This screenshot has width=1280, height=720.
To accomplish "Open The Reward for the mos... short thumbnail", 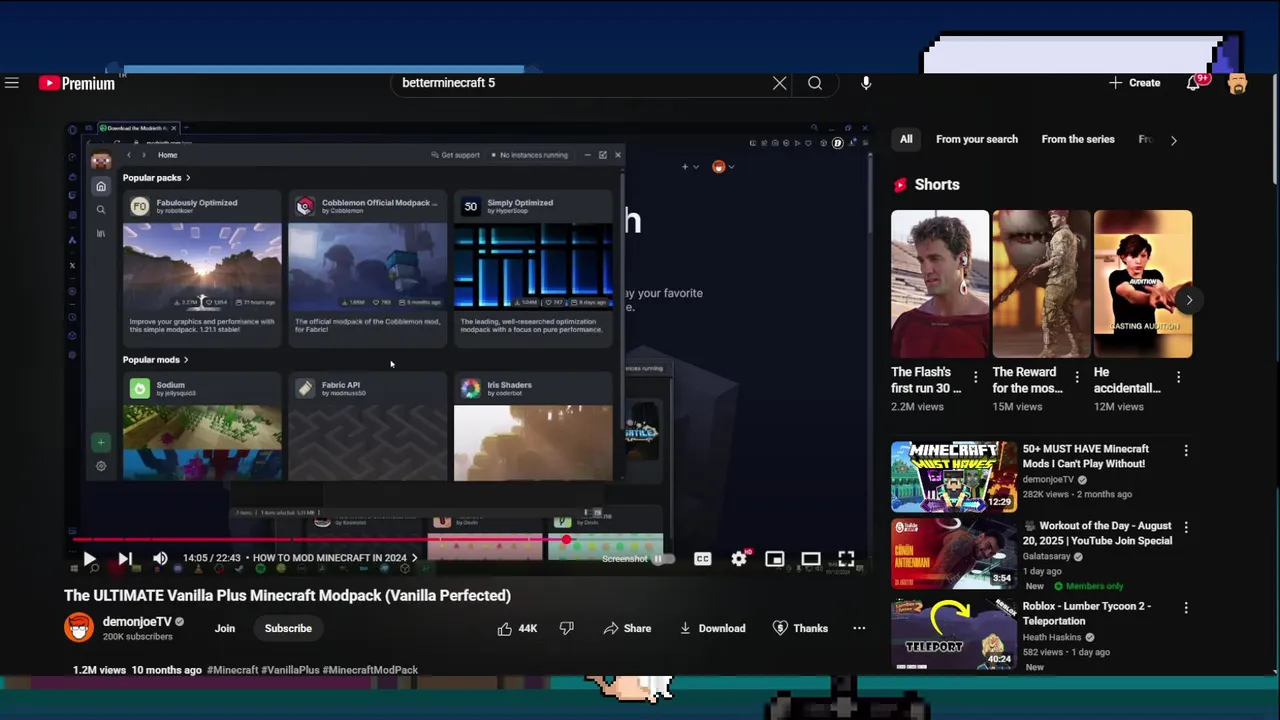I will [1041, 284].
